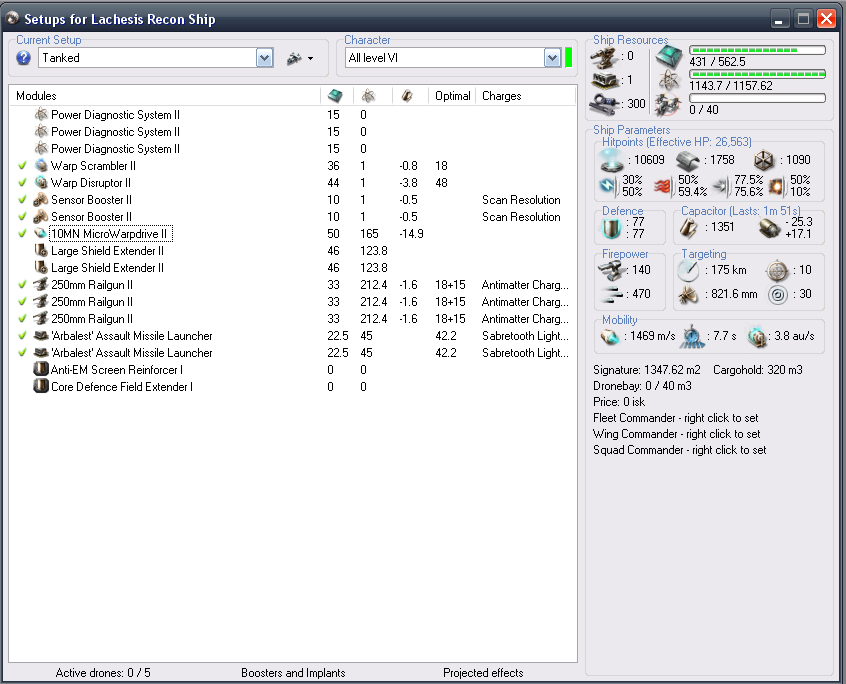846x684 pixels.
Task: Click the EM resistance lightning icon
Action: pos(609,185)
